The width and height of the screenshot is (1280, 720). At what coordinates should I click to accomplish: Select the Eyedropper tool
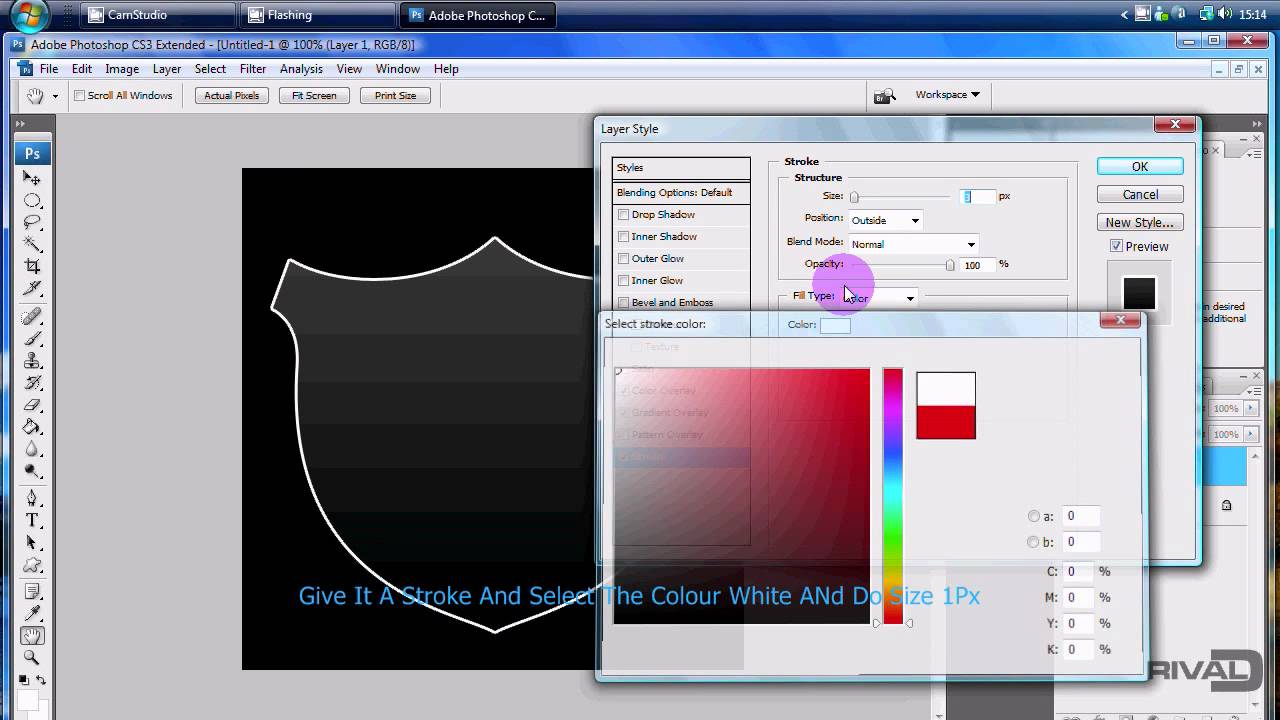pyautogui.click(x=32, y=613)
